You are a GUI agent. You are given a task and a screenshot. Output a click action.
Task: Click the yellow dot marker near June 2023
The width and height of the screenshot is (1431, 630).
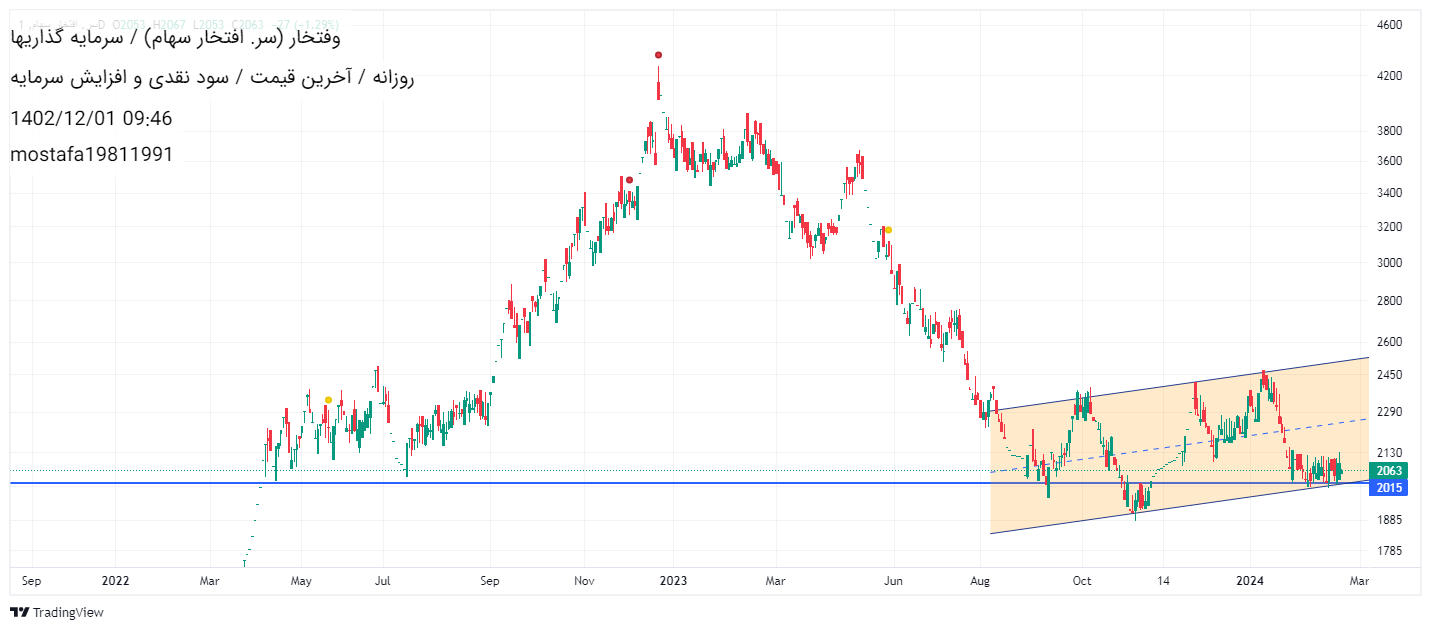[888, 230]
